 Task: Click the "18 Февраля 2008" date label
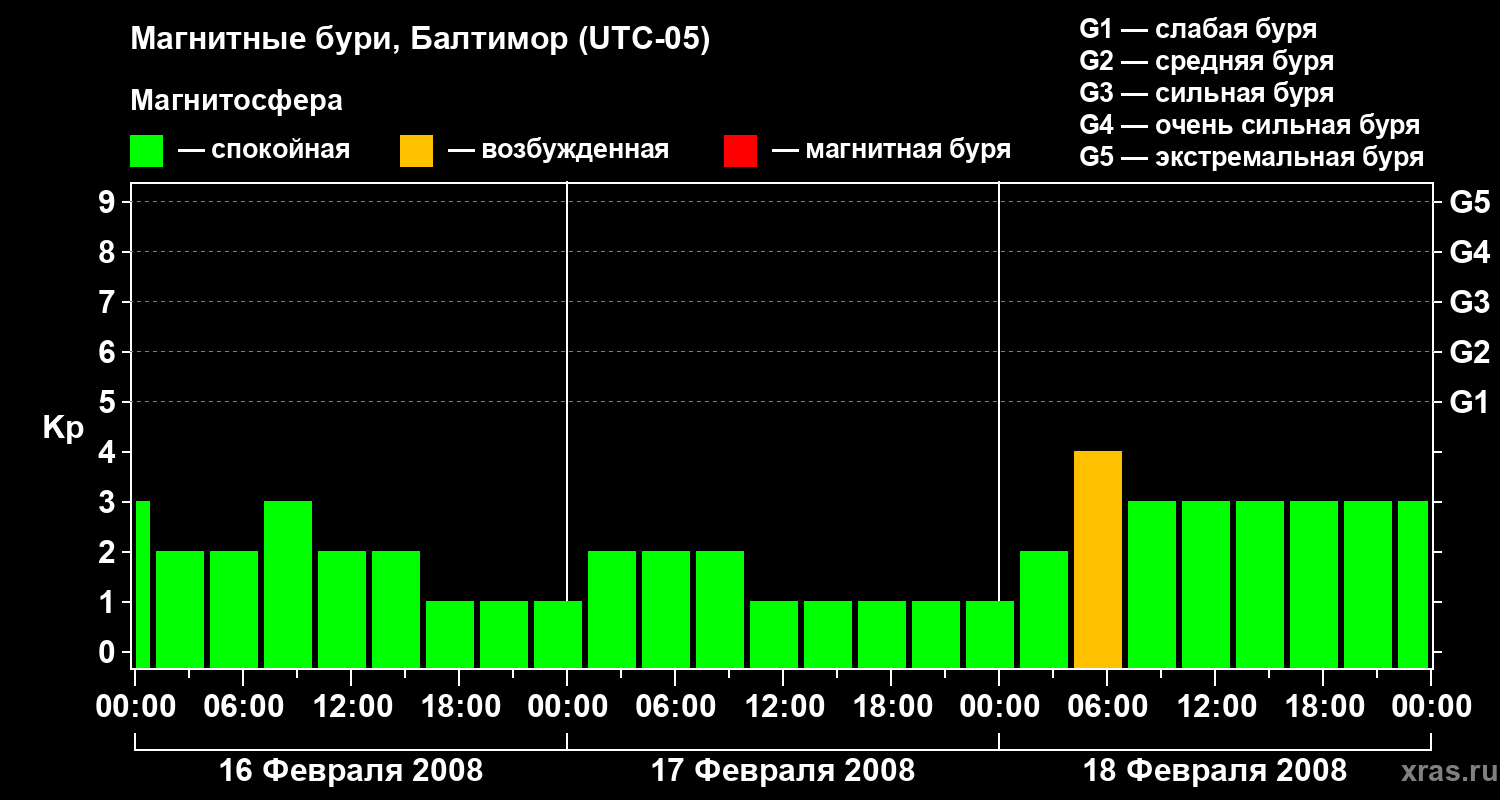(1215, 771)
